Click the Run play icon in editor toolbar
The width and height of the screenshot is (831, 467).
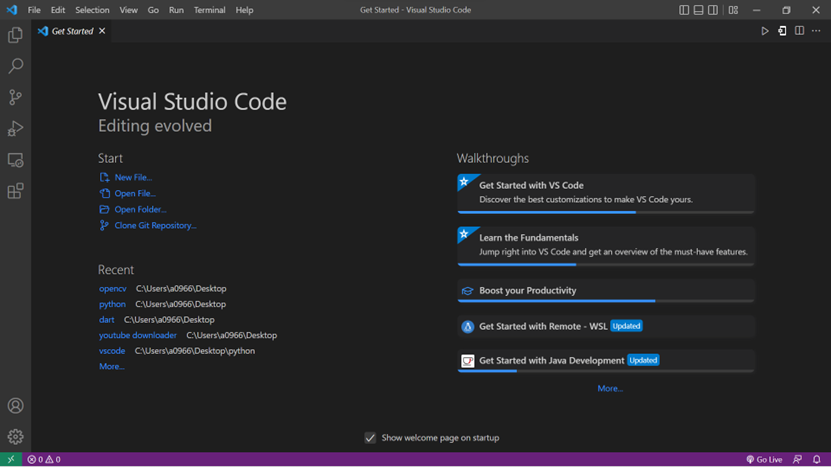(765, 31)
